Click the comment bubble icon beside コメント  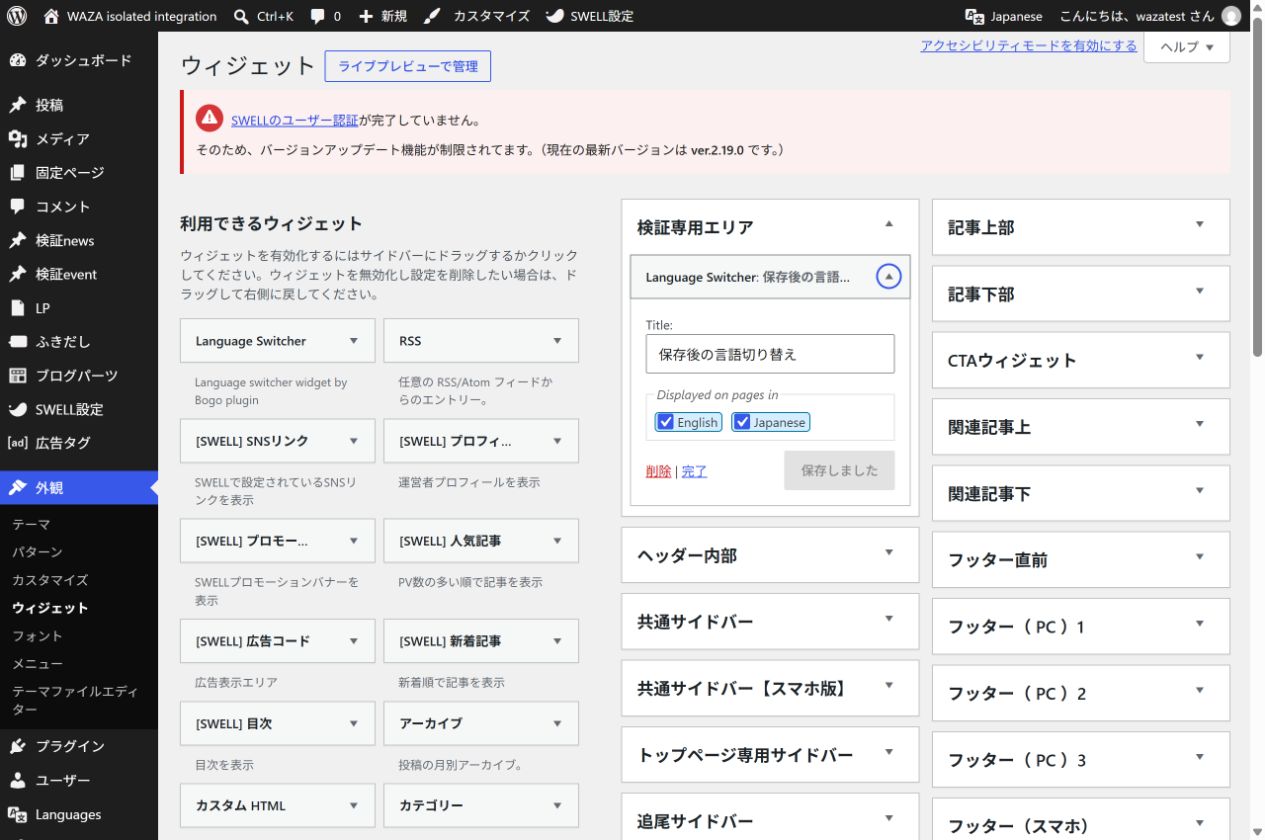pyautogui.click(x=17, y=206)
